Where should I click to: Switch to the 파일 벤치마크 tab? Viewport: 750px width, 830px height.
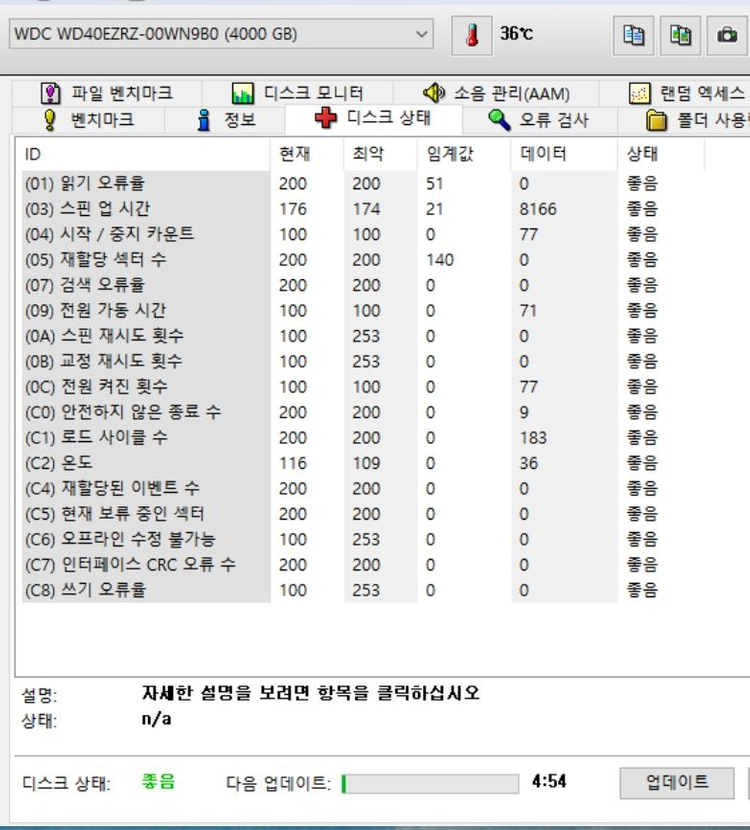click(106, 94)
